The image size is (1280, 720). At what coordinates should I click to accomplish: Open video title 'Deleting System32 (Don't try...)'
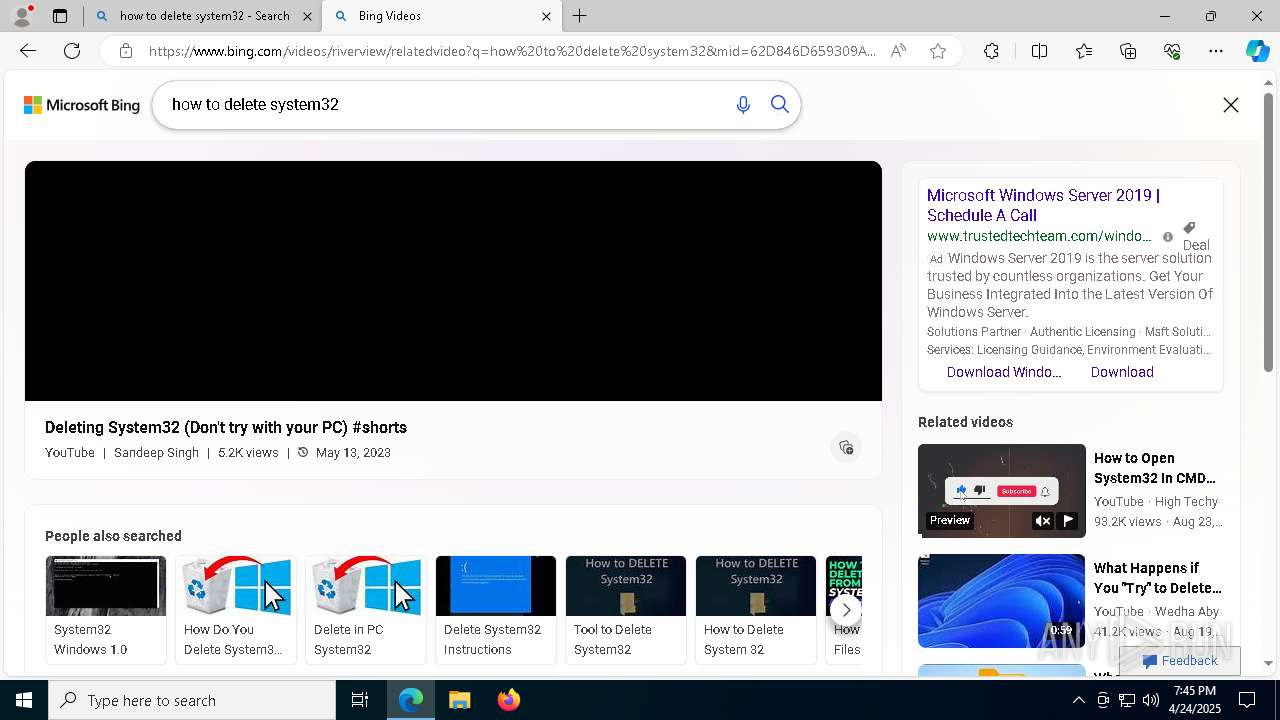tap(226, 427)
